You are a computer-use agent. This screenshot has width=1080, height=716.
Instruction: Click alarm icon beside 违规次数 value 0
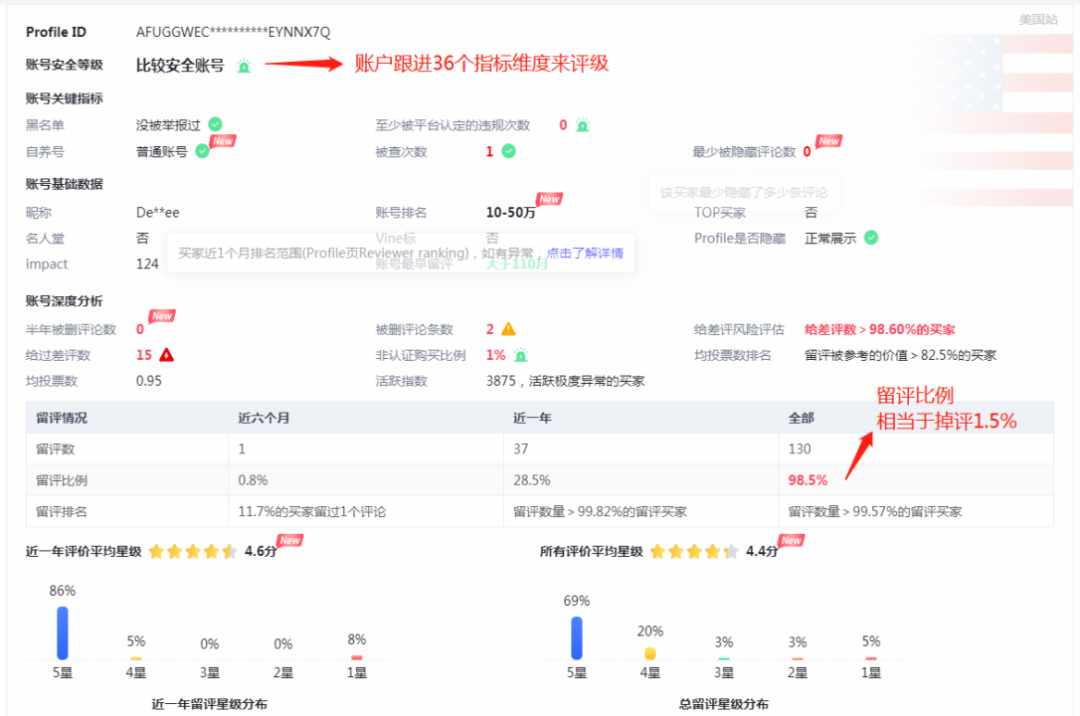point(582,126)
